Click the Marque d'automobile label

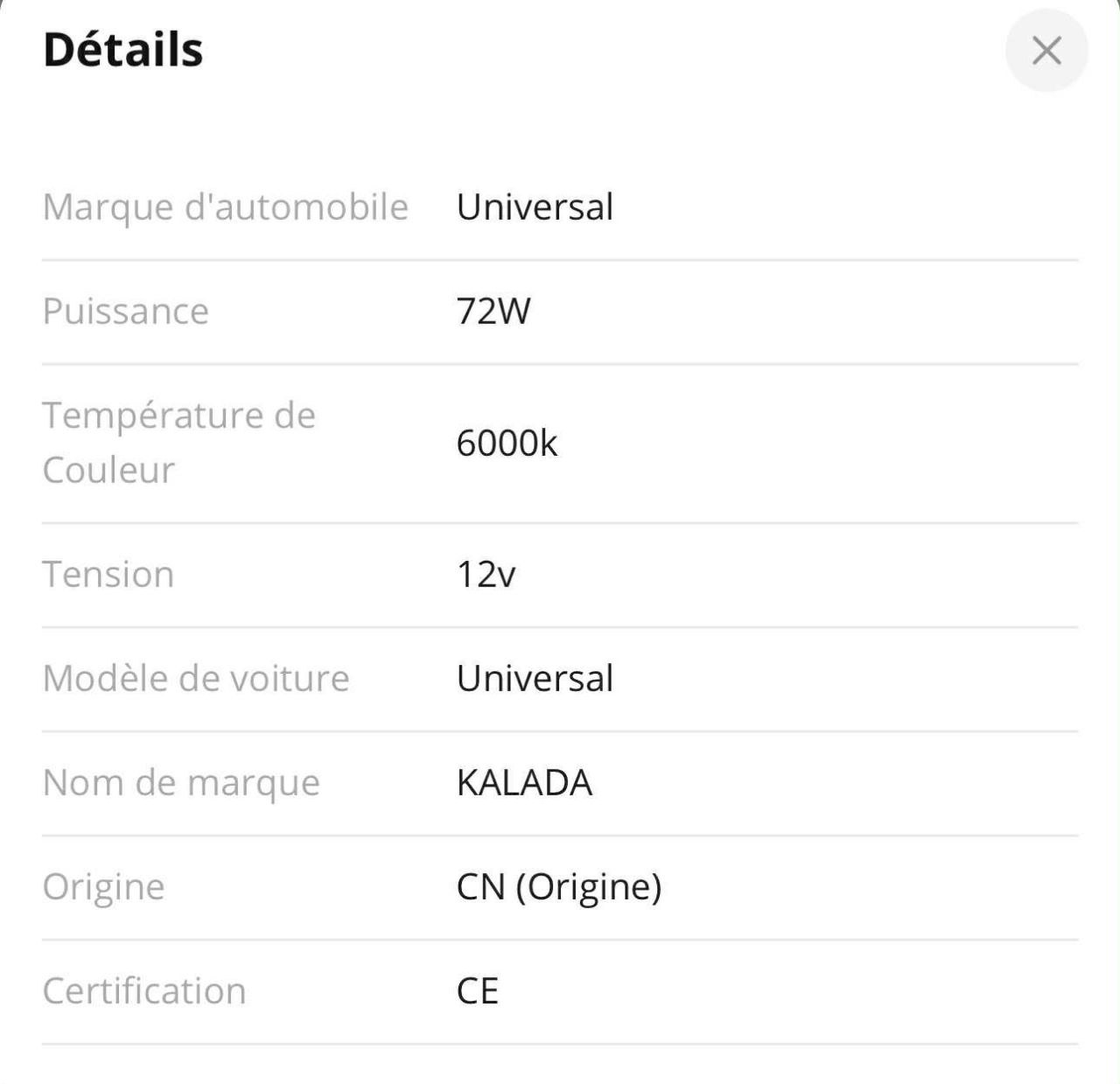click(x=226, y=208)
